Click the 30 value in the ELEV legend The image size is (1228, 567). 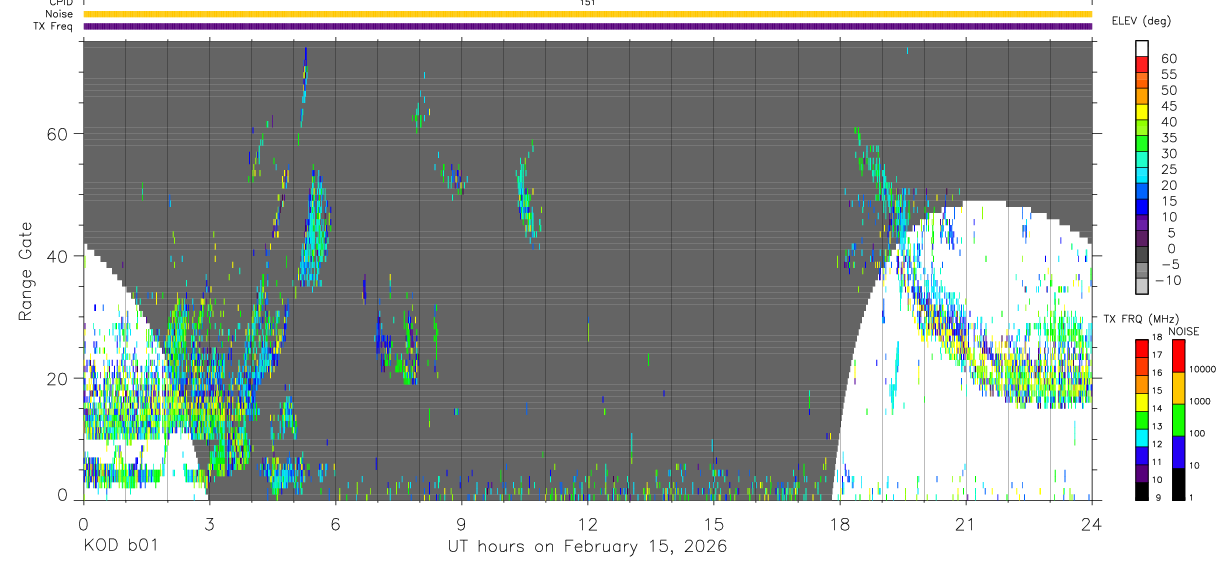click(1168, 154)
